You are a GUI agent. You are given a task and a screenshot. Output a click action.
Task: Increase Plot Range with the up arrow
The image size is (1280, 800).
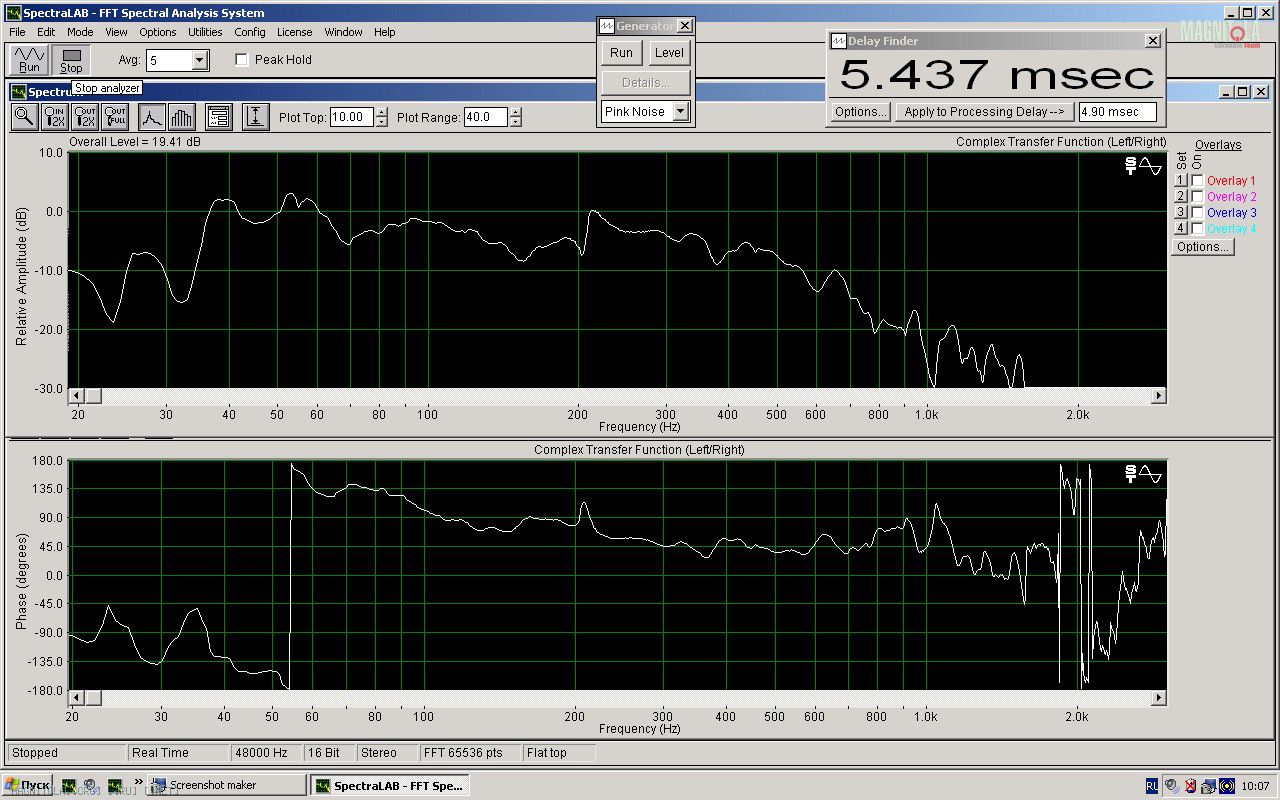pos(515,112)
